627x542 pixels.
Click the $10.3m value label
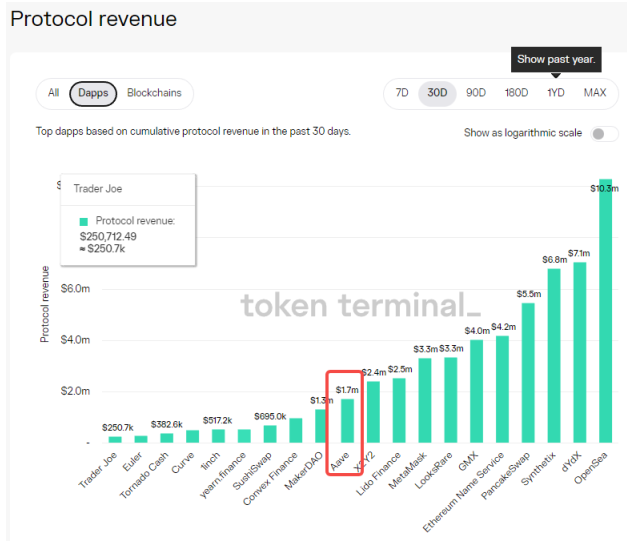pos(604,188)
